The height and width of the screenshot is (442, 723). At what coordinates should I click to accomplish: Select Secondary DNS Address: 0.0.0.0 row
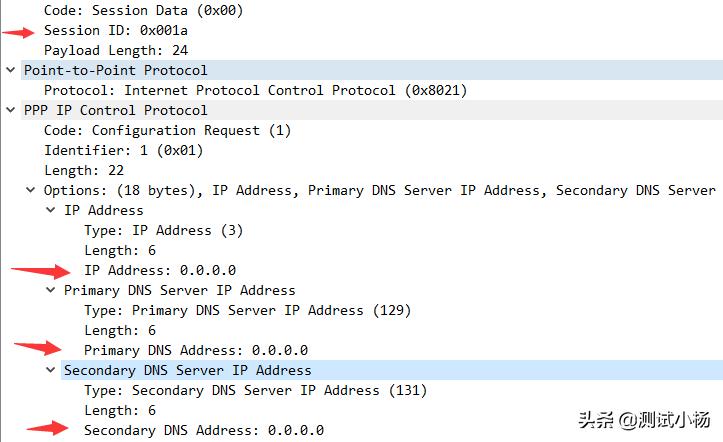tap(204, 430)
